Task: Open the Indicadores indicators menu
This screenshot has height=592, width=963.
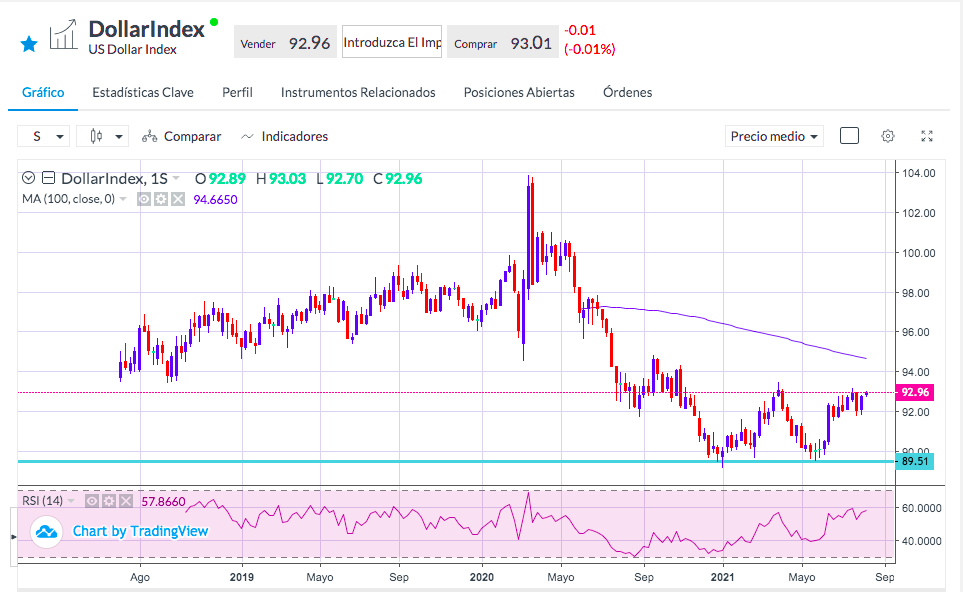Action: coord(284,136)
